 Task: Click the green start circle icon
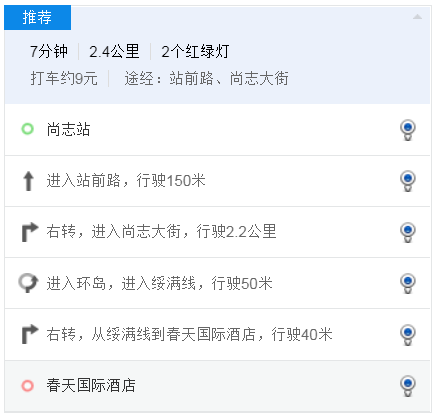tap(28, 129)
